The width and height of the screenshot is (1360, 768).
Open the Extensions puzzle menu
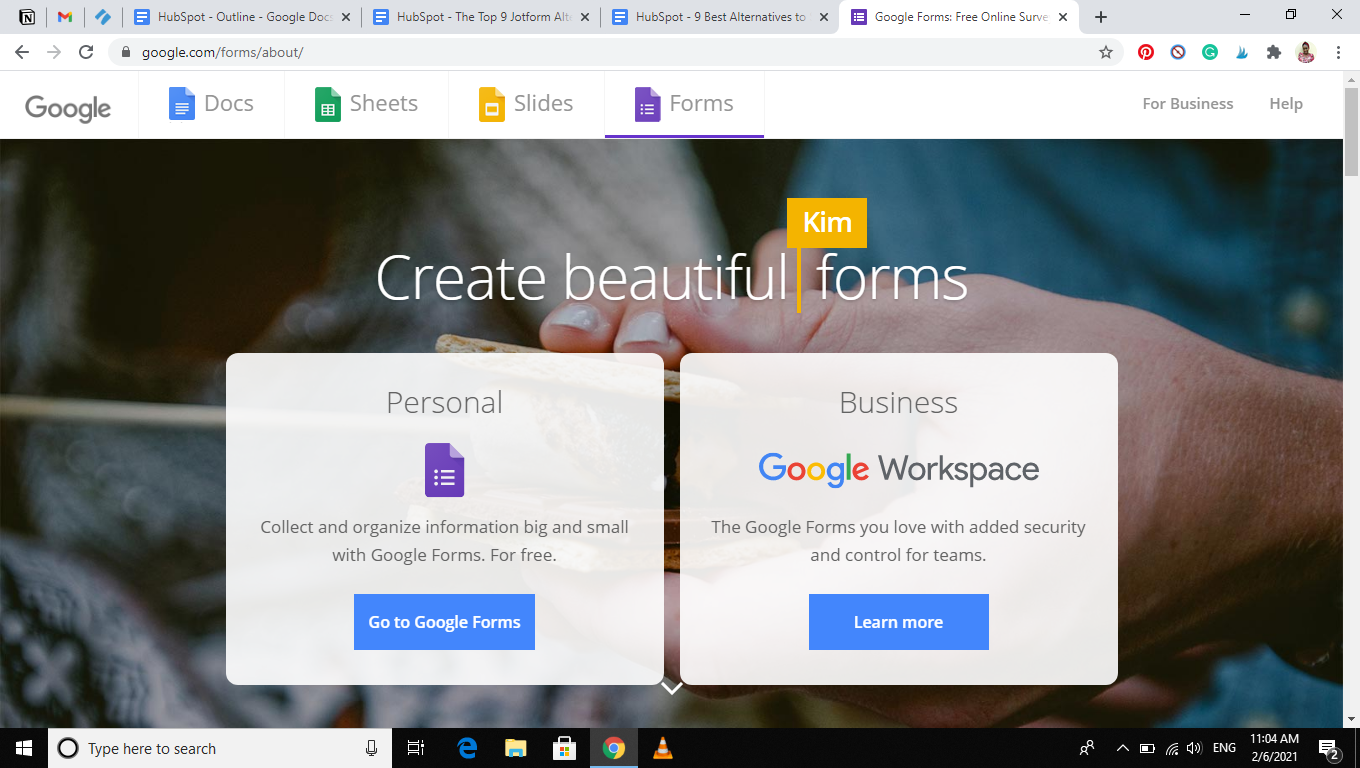tap(1274, 52)
